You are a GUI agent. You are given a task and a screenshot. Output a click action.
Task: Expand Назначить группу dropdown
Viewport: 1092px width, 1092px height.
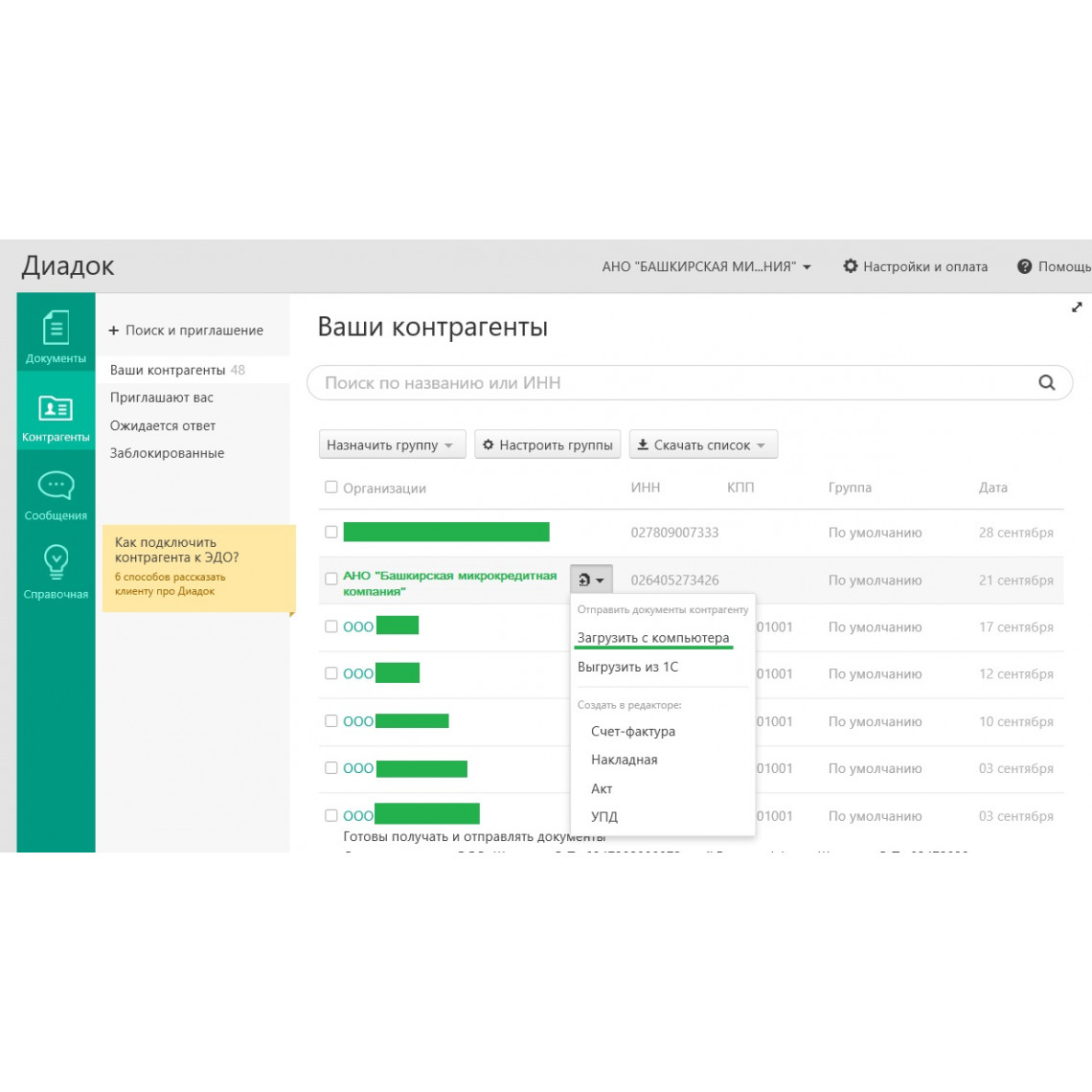pos(392,444)
